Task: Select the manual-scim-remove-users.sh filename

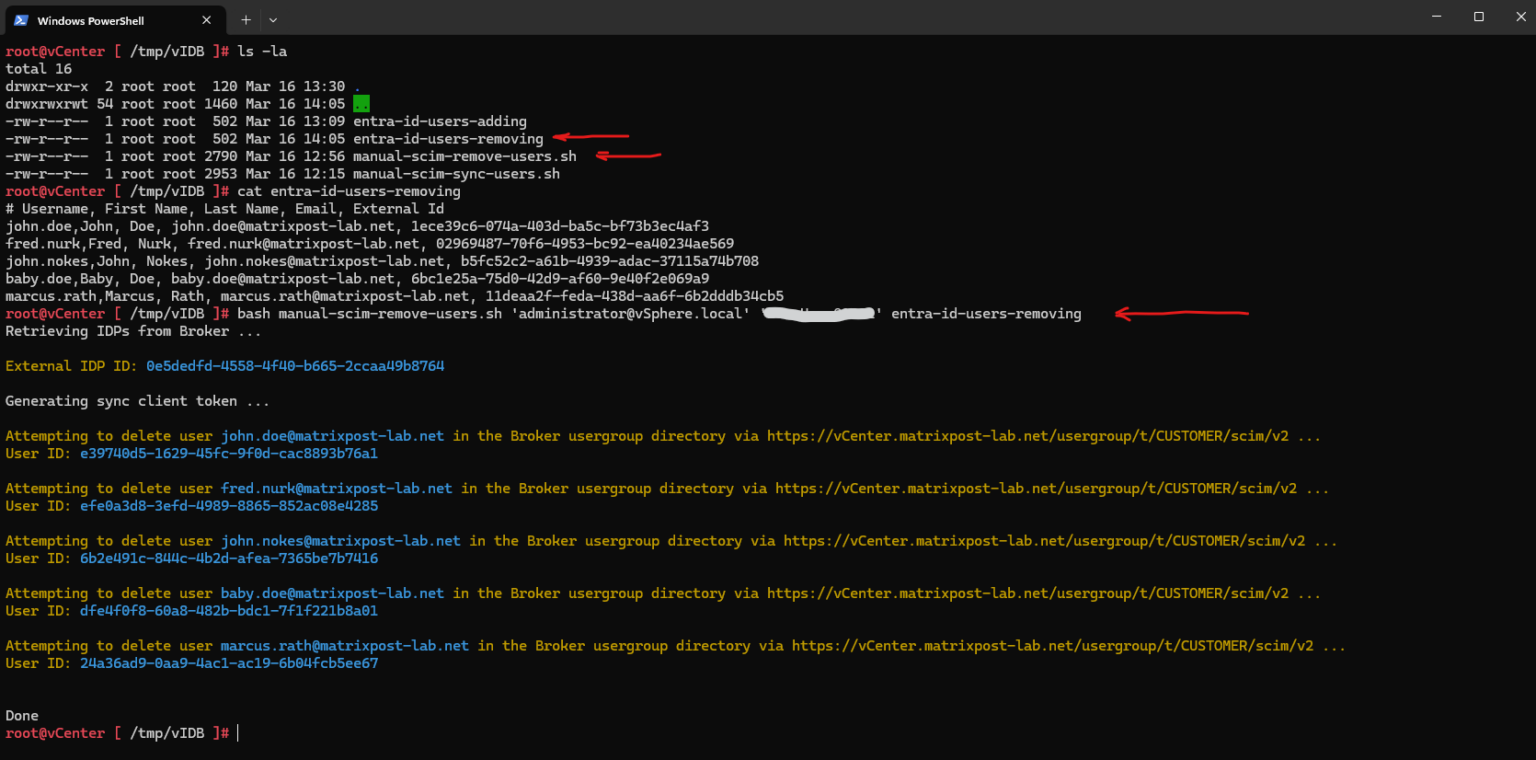Action: point(463,156)
